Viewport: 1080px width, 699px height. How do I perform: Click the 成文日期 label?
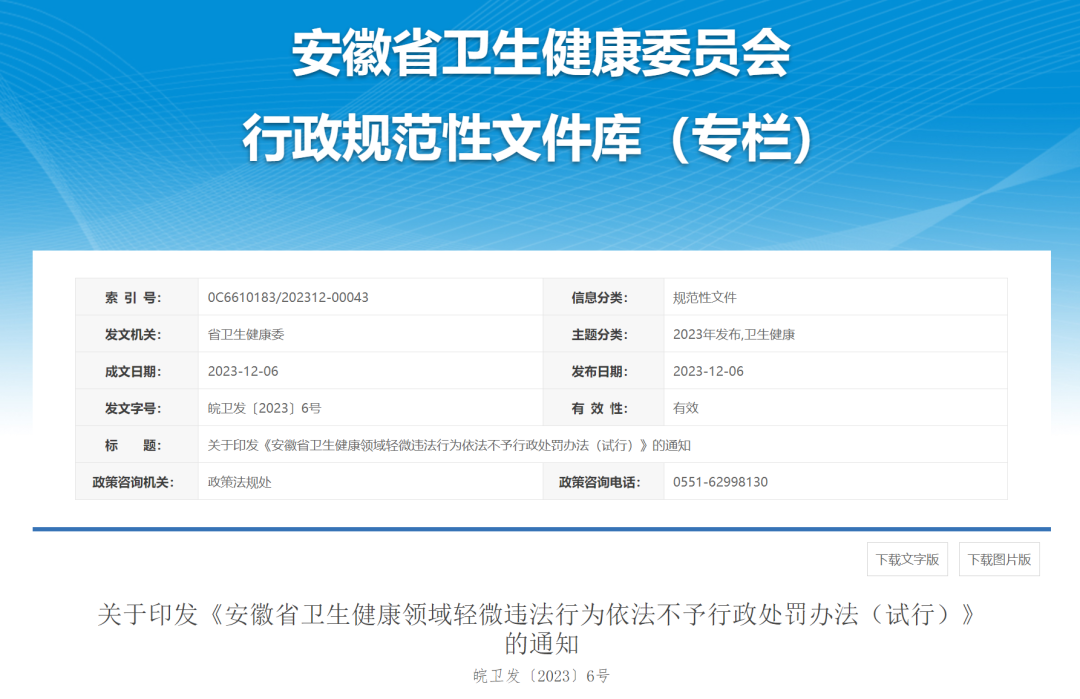coord(133,371)
